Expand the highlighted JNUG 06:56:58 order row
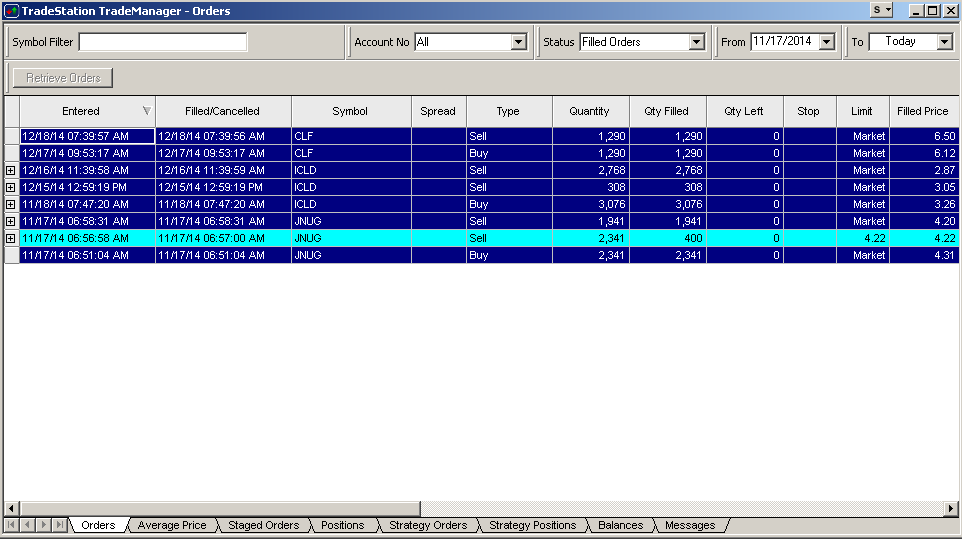The width and height of the screenshot is (962, 539). (x=11, y=238)
